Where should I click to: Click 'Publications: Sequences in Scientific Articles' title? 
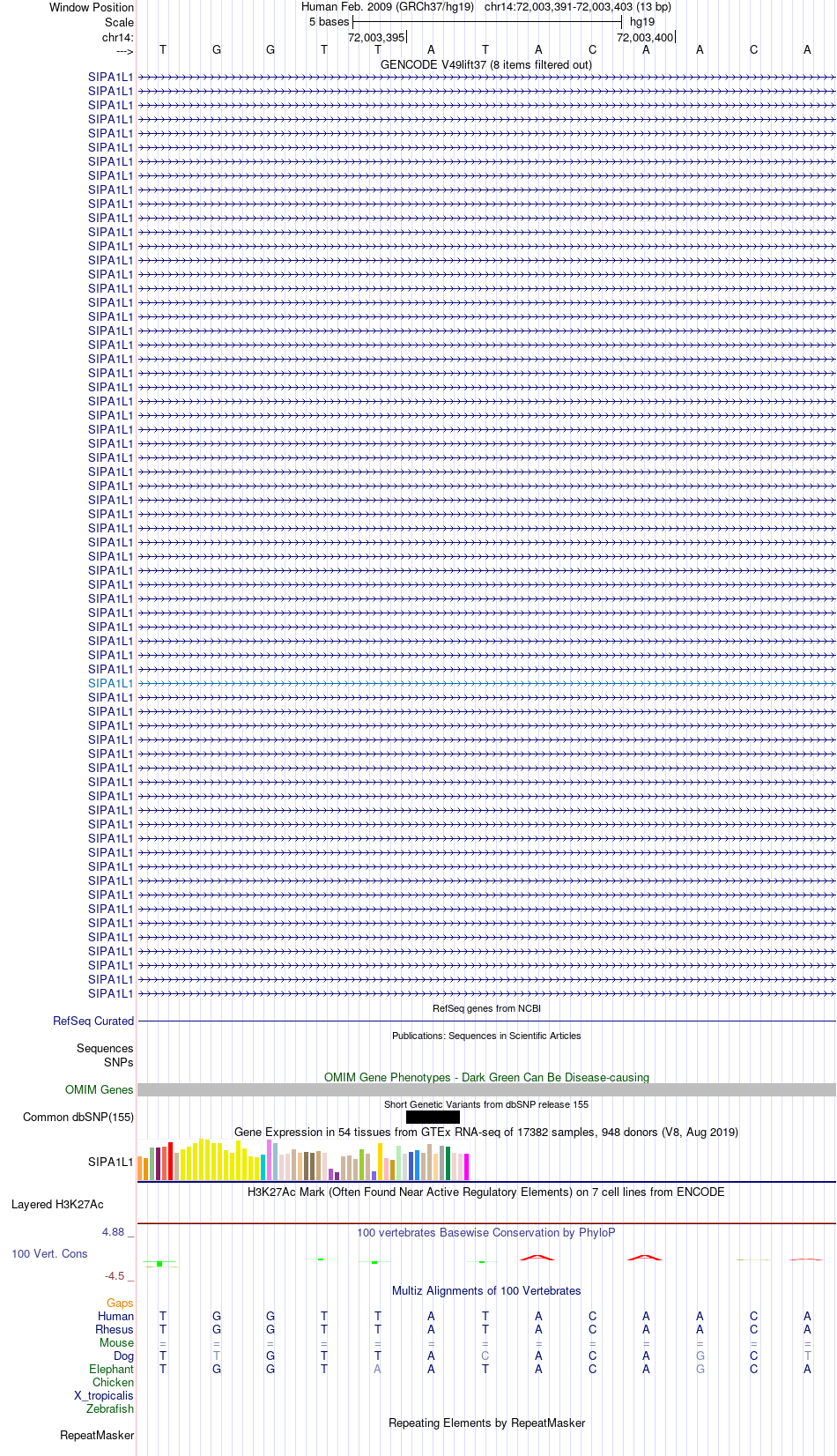[486, 1036]
